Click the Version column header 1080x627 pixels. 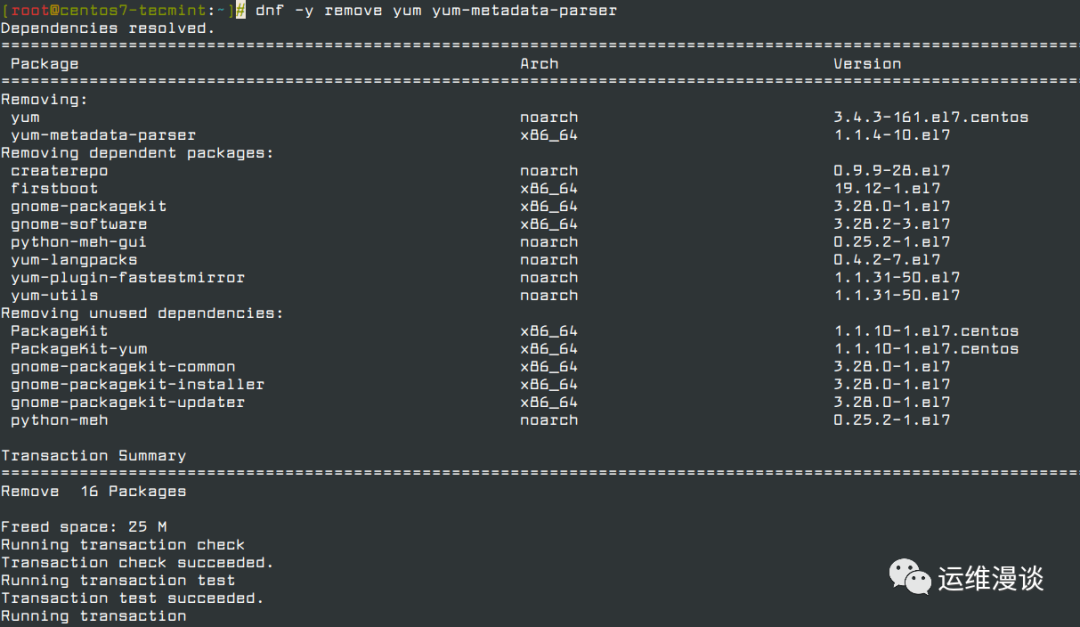pyautogui.click(x=867, y=64)
